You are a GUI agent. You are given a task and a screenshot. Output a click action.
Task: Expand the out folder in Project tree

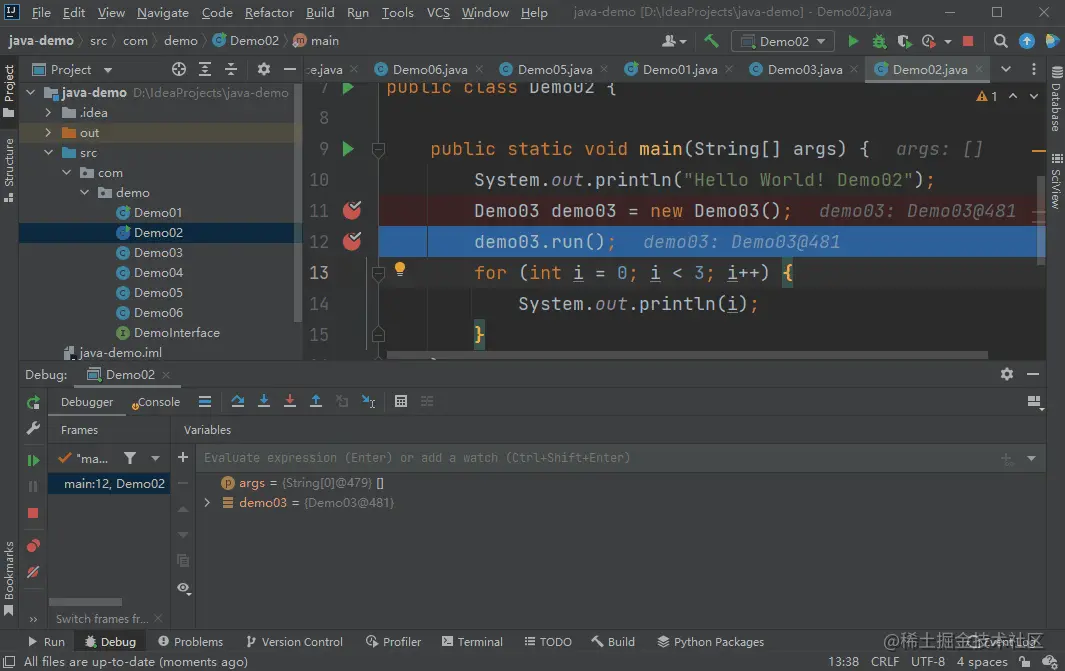click(48, 133)
